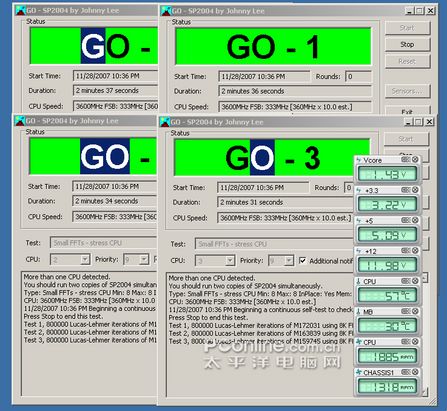Click 'Test 1, 800000 Lucas-Lehmer' line in CPU 2 window
The width and height of the screenshot is (447, 411).
90,324
